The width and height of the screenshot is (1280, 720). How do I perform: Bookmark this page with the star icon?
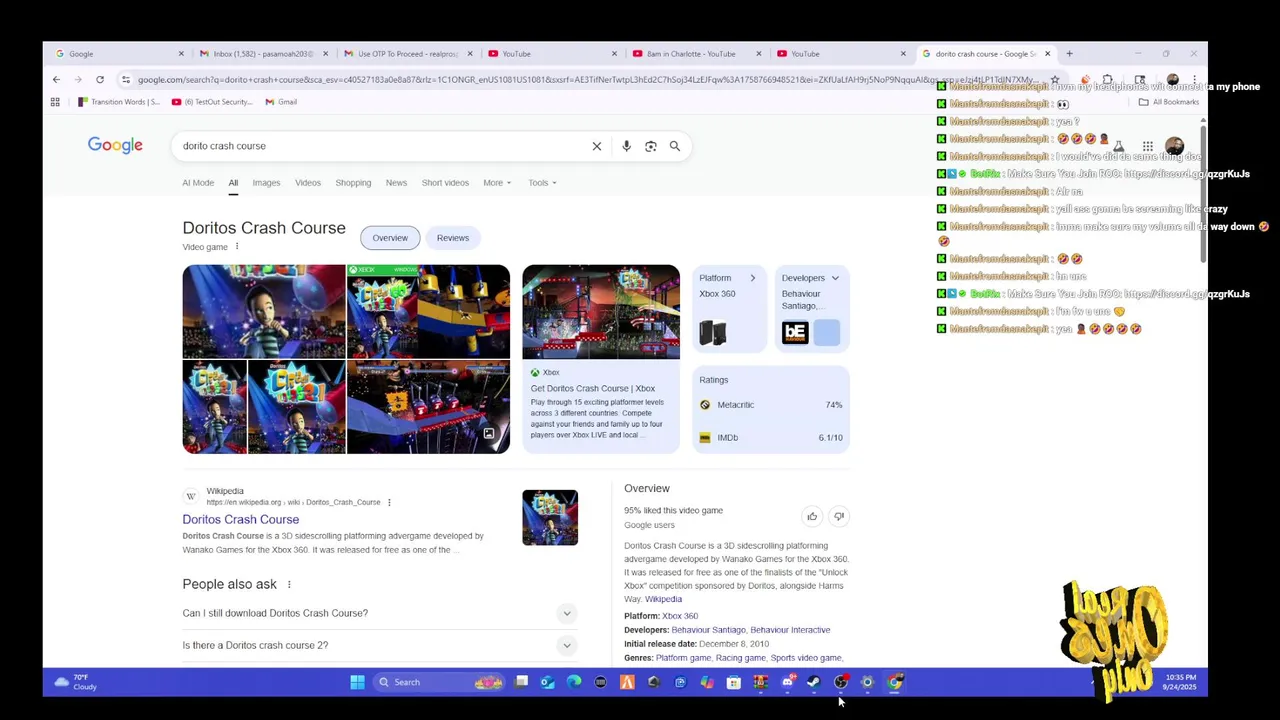tap(1055, 79)
